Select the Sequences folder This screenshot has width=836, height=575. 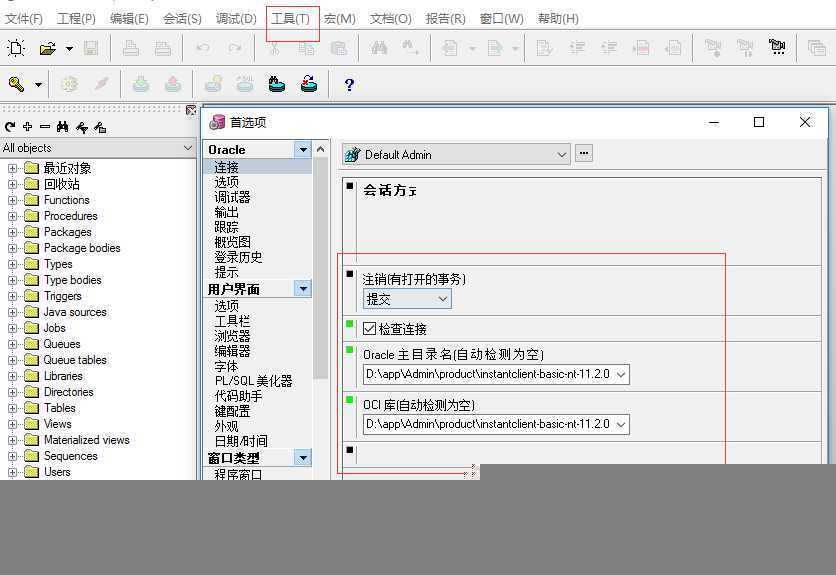(70, 456)
